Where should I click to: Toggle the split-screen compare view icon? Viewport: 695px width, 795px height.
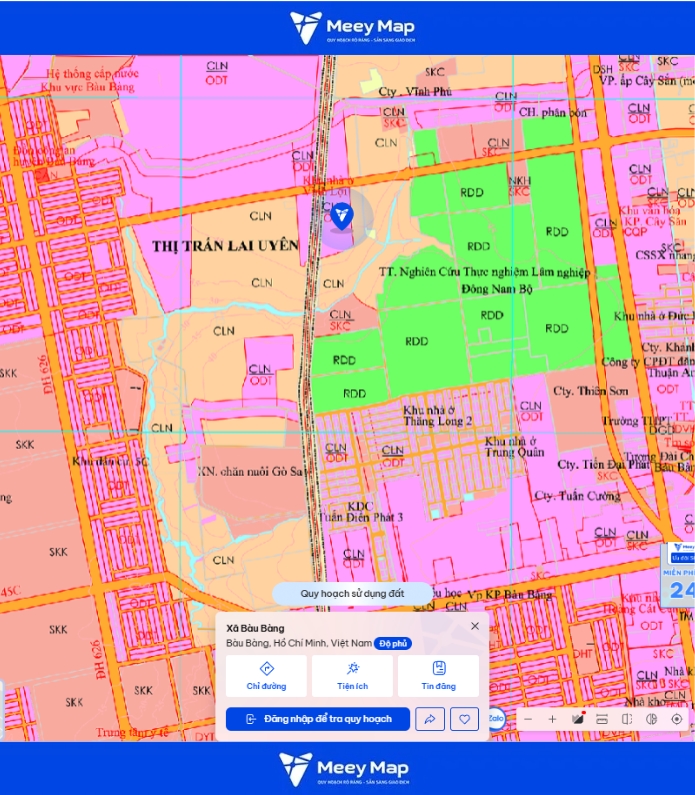coord(627,719)
